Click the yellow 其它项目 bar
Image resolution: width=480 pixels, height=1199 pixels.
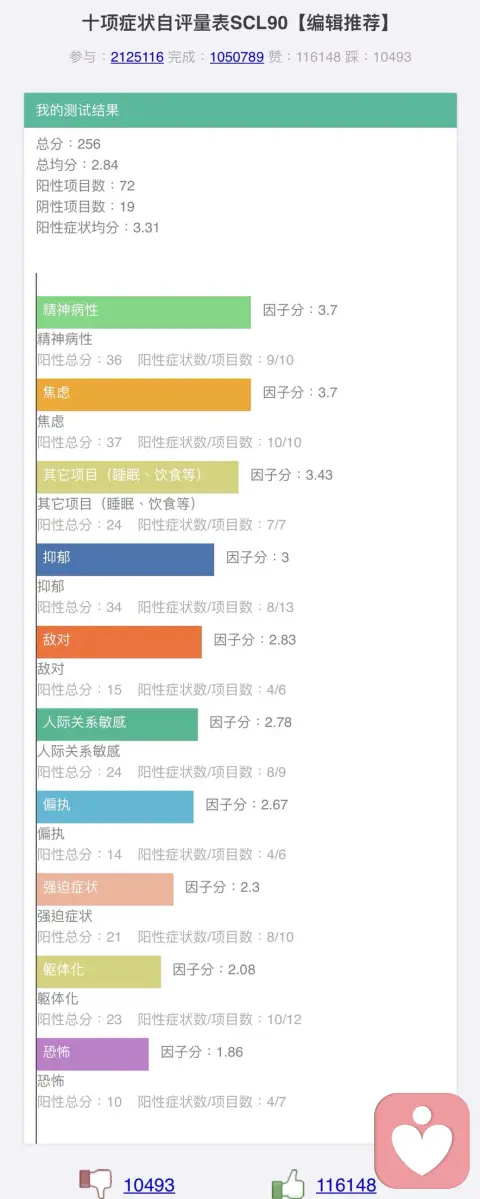click(x=138, y=476)
